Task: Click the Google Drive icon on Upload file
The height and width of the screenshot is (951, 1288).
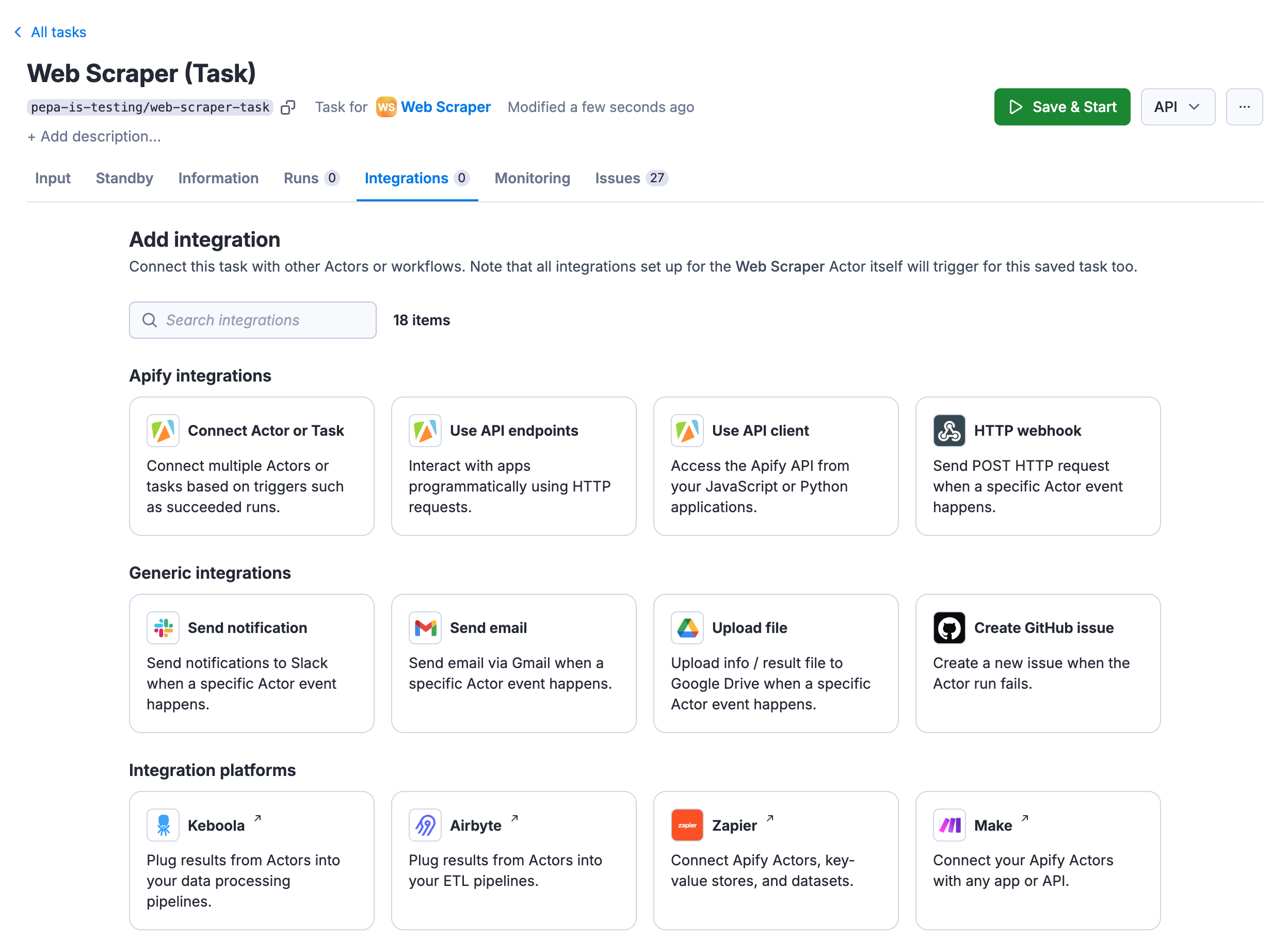Action: pos(687,627)
